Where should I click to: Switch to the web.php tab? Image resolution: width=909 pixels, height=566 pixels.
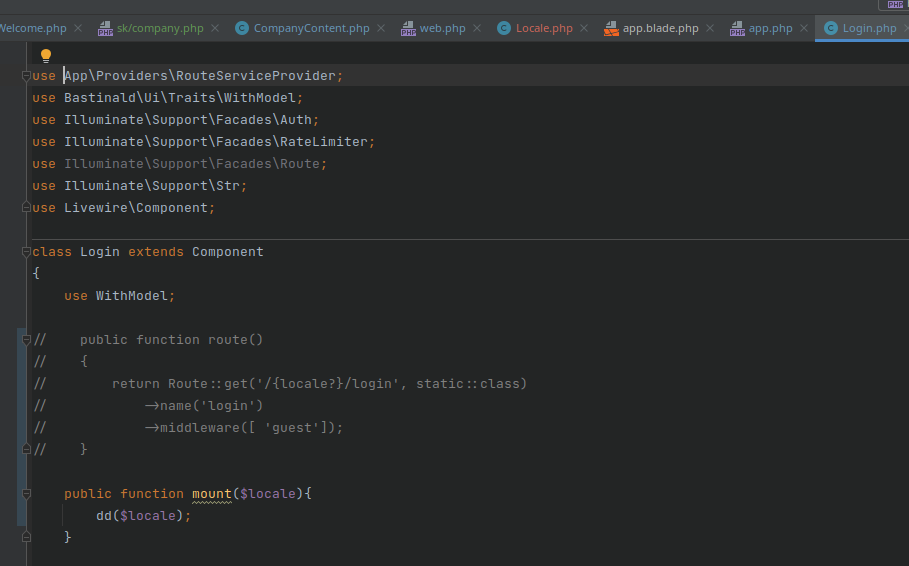(x=442, y=28)
